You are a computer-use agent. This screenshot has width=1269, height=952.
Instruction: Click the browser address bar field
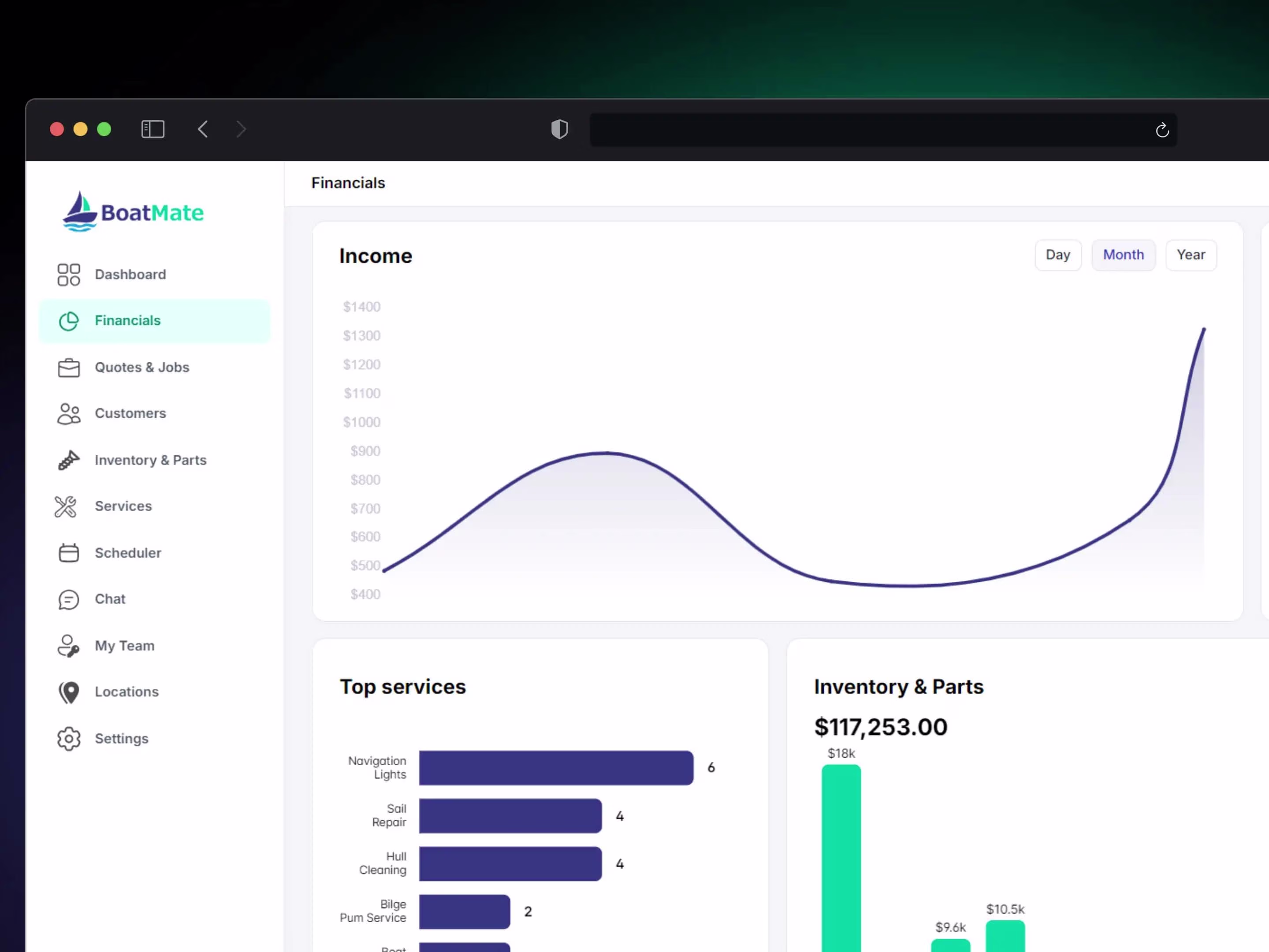coord(860,130)
